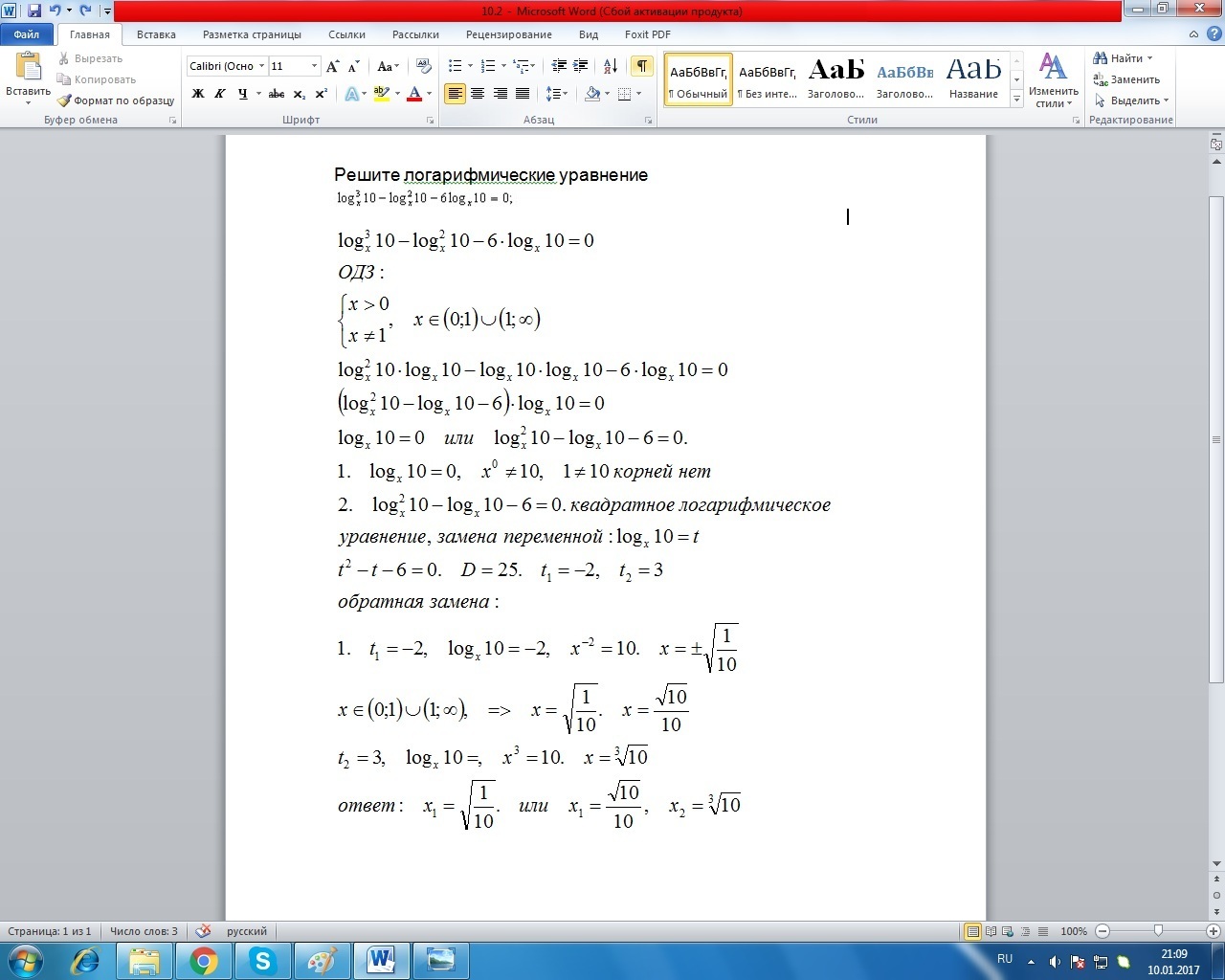Open the Styles pane launcher (Стили)
Image resolution: width=1225 pixels, height=980 pixels.
[x=1077, y=121]
